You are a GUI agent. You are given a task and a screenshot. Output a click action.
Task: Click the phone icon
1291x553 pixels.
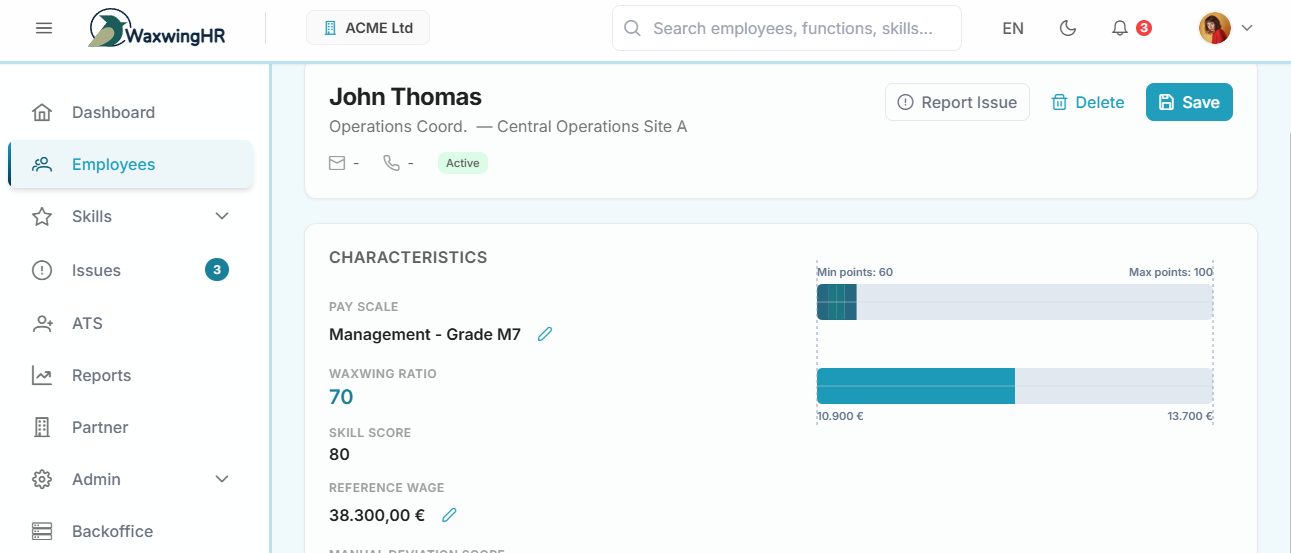coord(391,163)
